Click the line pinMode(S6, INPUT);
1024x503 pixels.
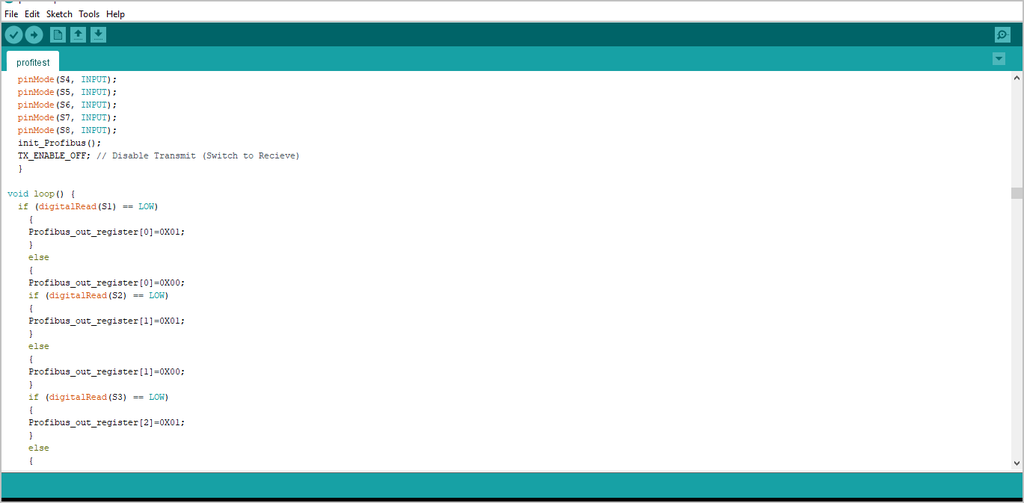coord(67,105)
